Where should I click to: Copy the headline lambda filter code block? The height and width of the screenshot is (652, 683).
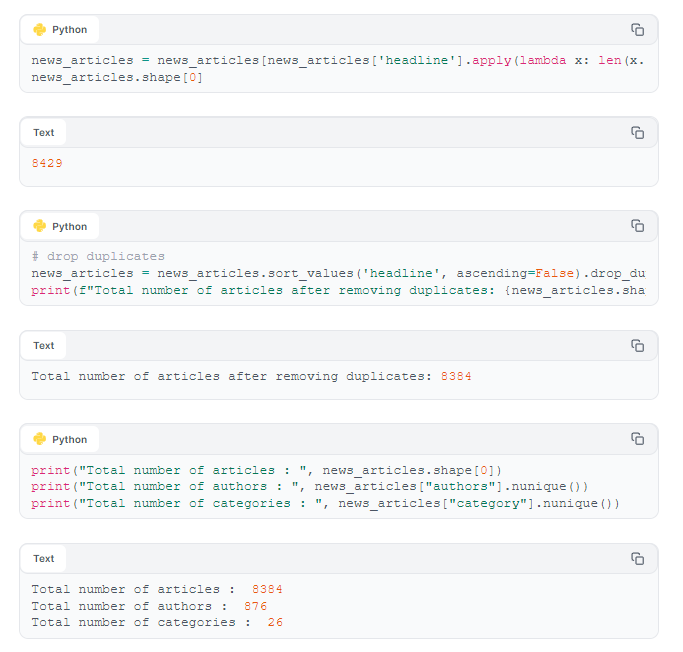click(x=637, y=30)
